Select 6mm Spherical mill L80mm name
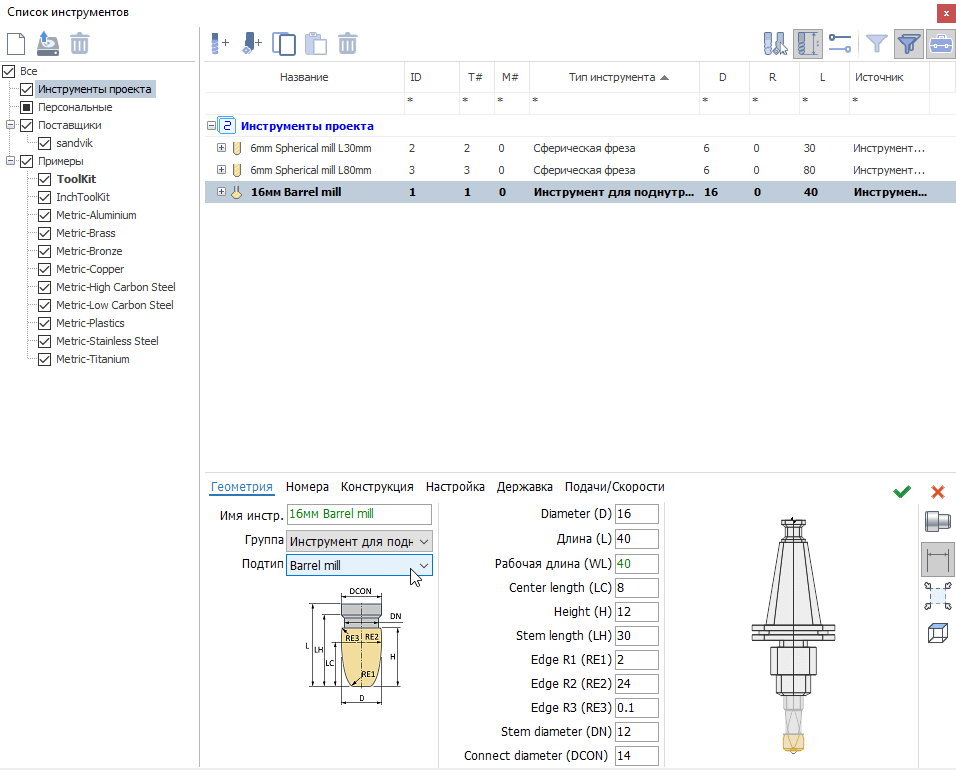The width and height of the screenshot is (956, 770). click(x=310, y=170)
